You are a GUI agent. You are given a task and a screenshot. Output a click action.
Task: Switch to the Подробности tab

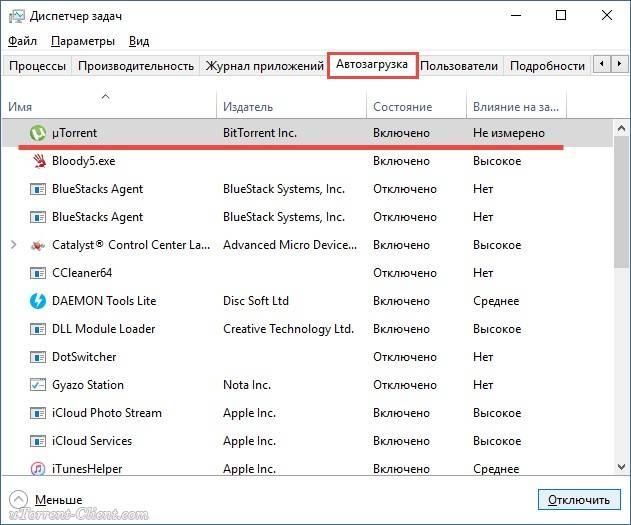[547, 66]
